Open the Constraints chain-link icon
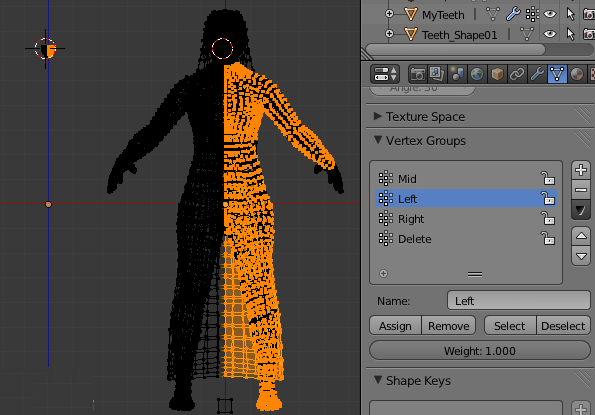The width and height of the screenshot is (595, 415). point(517,74)
